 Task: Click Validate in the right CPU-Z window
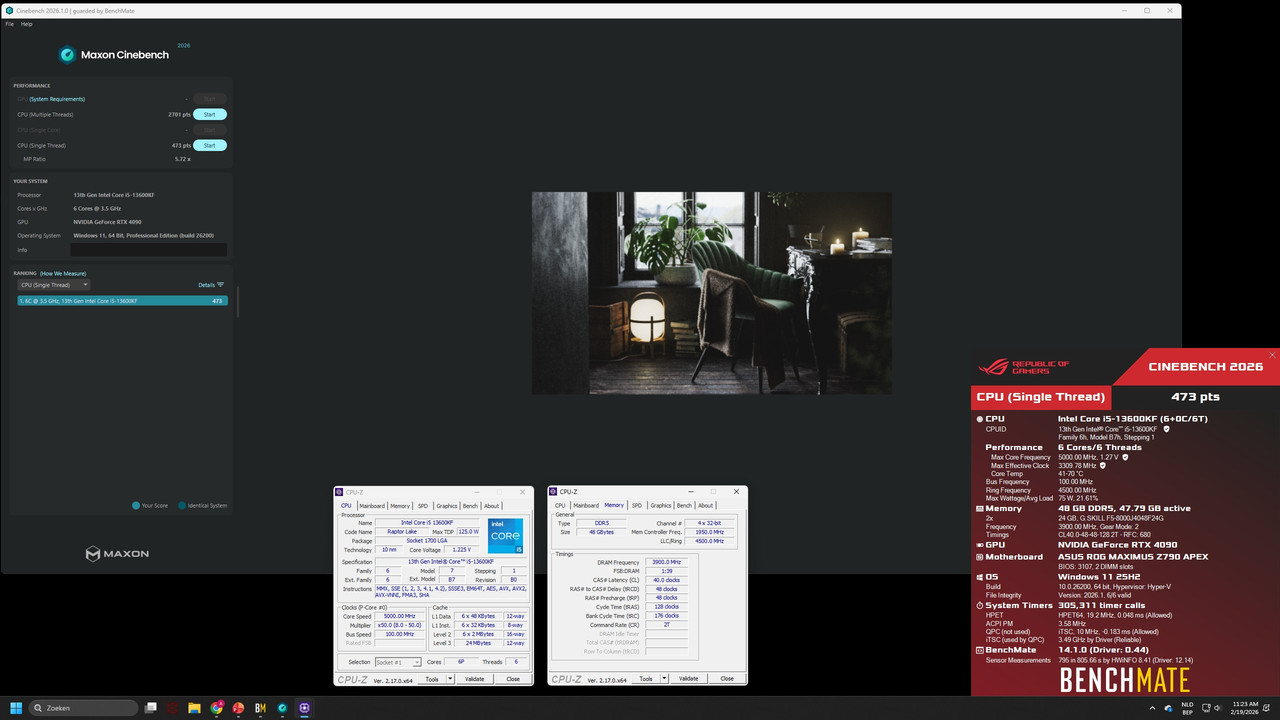pos(689,679)
